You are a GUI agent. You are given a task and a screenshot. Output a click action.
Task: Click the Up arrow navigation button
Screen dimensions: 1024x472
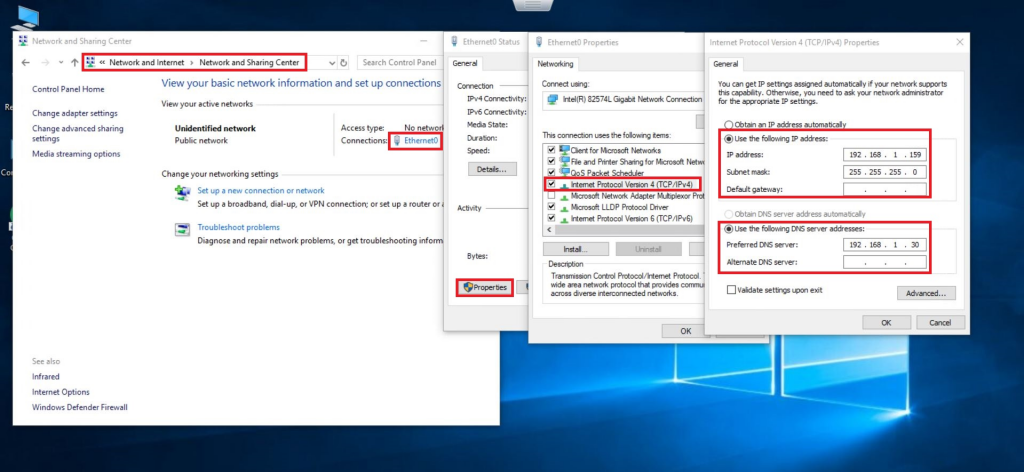[74, 62]
